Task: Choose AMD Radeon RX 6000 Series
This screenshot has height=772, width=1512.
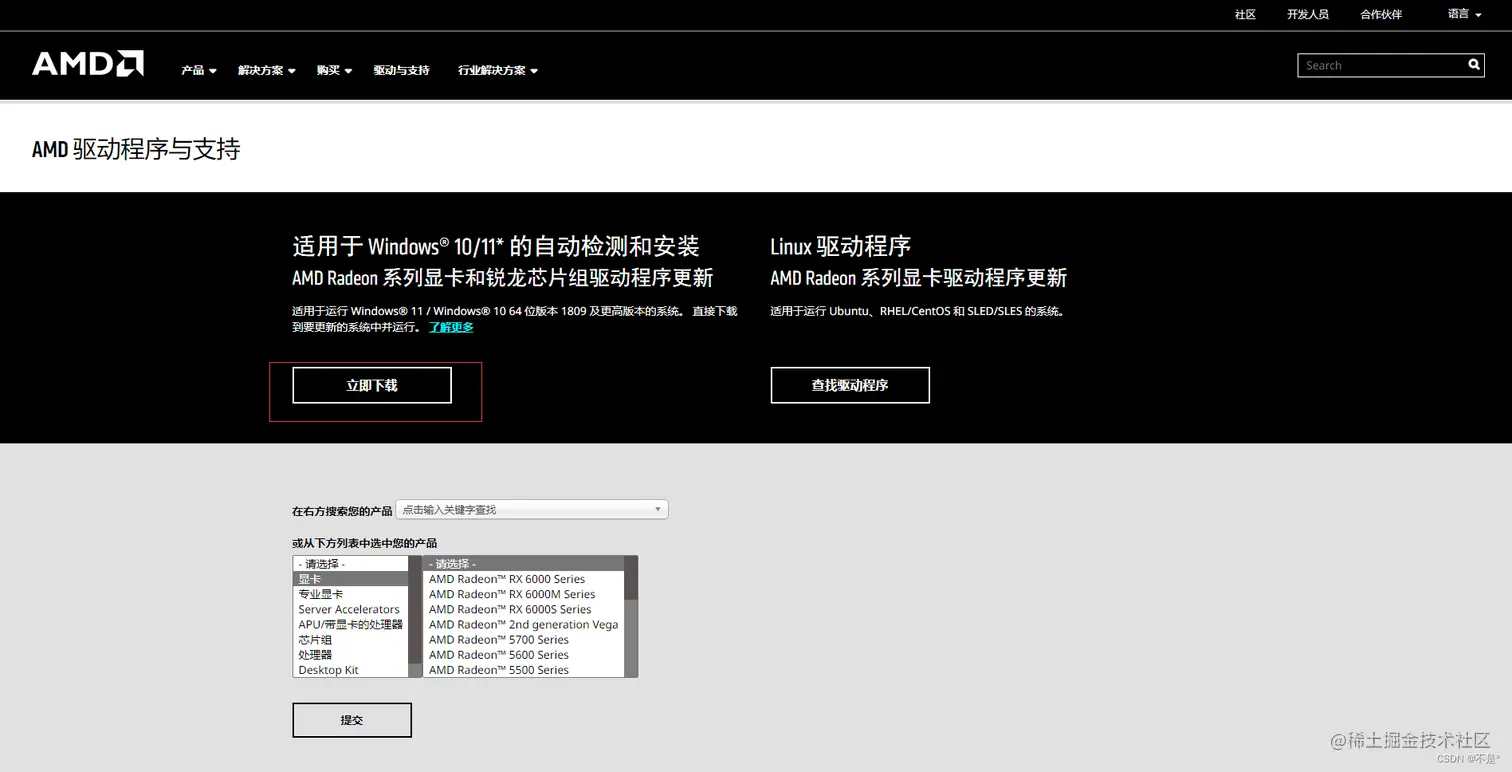Action: 523,579
